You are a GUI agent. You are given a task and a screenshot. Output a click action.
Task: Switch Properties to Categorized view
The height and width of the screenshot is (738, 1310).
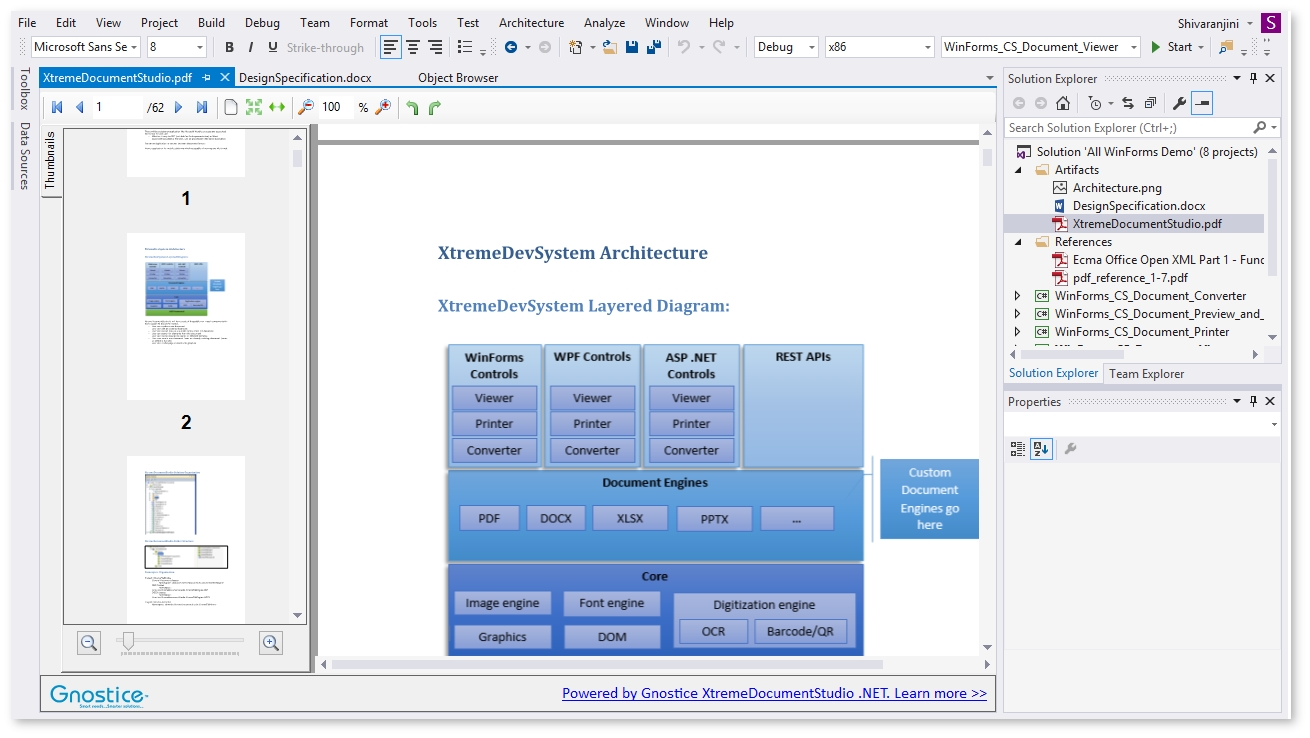click(1018, 449)
